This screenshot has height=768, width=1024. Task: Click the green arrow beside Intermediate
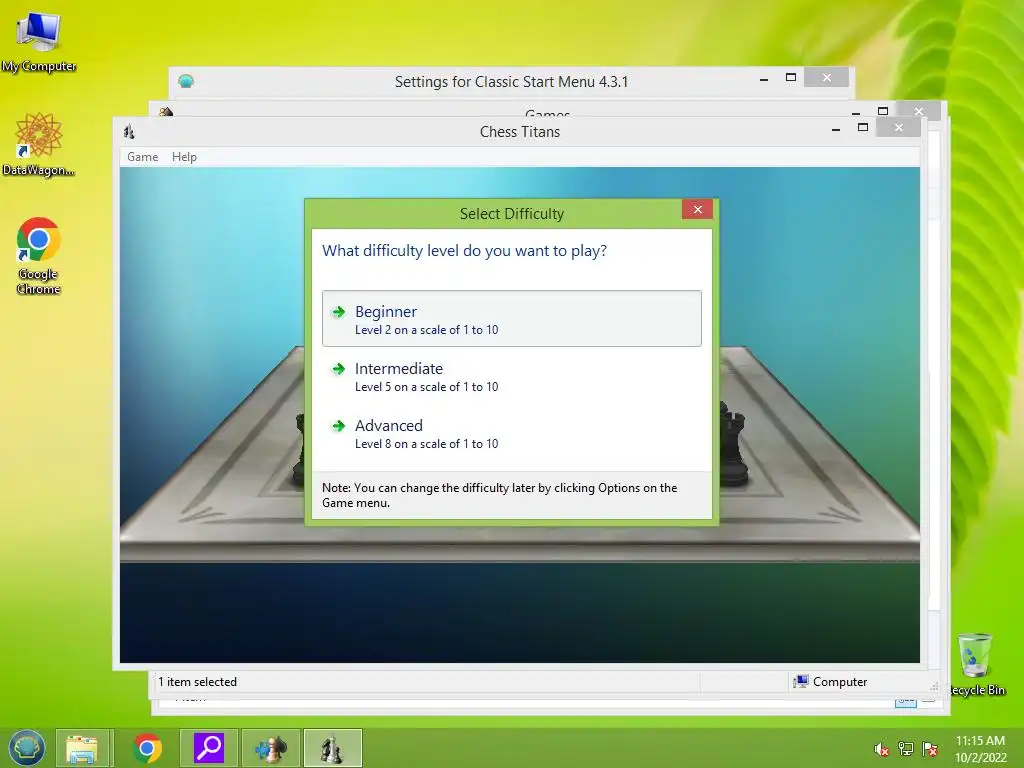(338, 369)
